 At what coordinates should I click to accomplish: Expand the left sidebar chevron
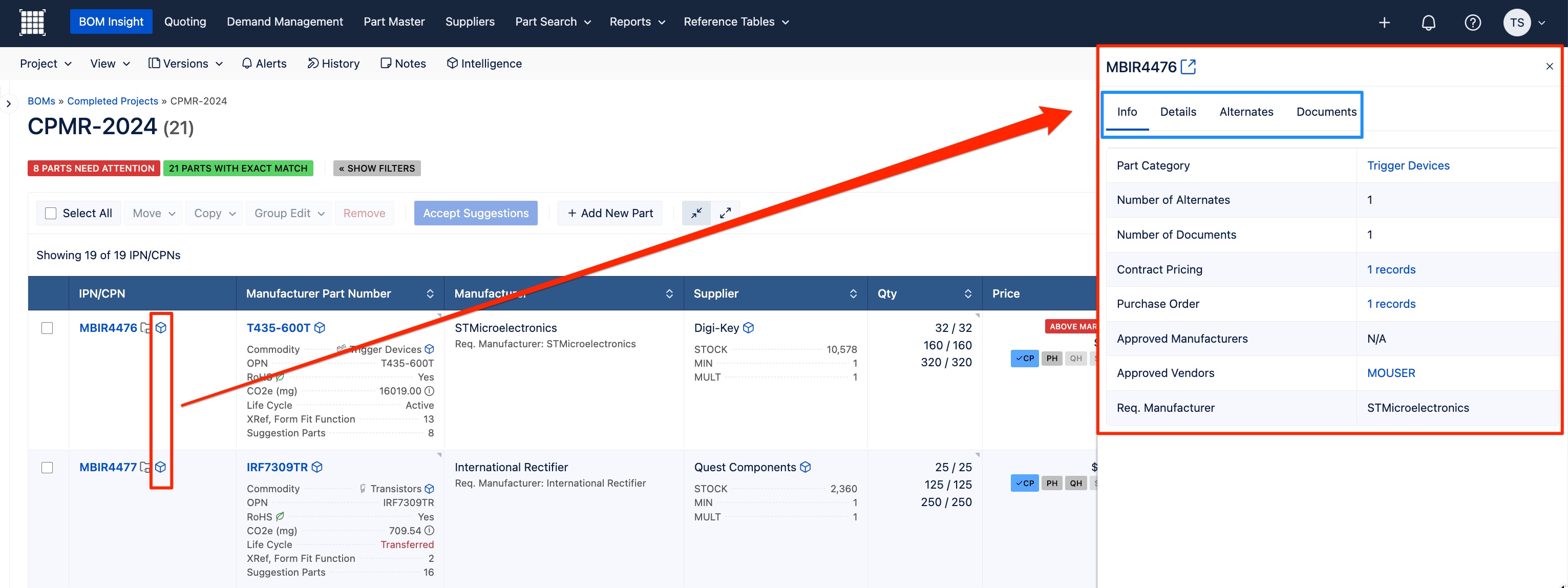pyautogui.click(x=9, y=103)
